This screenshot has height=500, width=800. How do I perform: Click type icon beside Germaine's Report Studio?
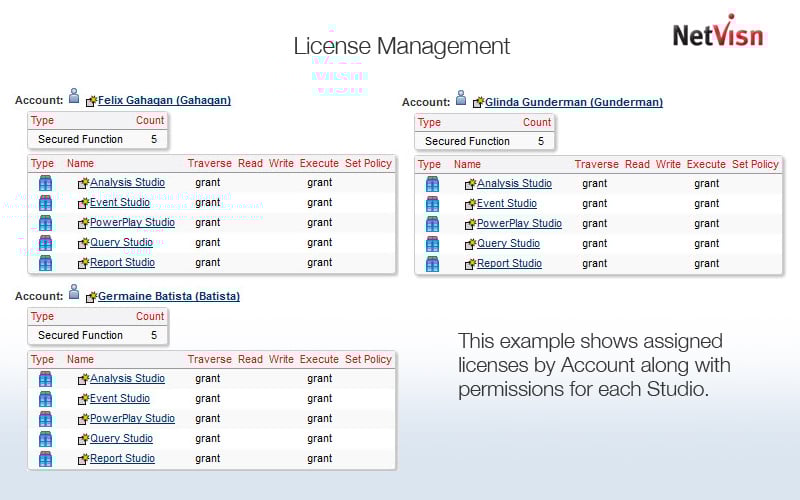click(45, 459)
